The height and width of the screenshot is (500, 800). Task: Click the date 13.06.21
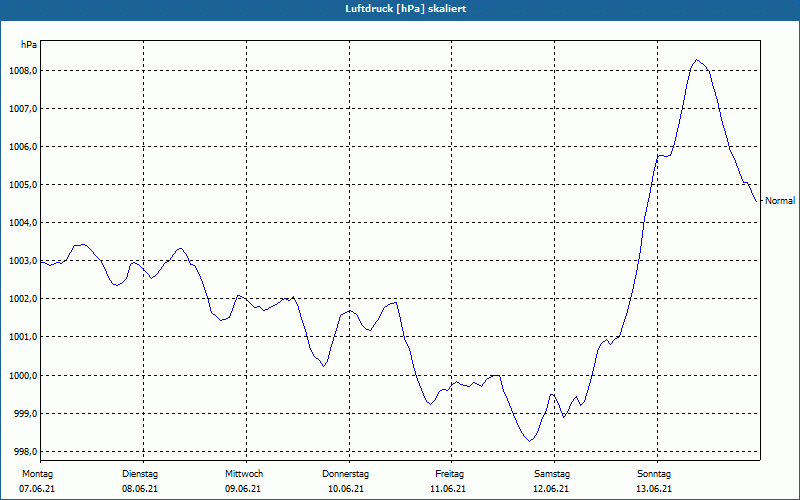pos(654,489)
